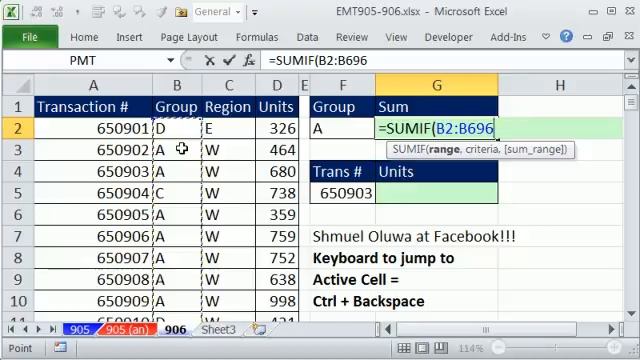This screenshot has height=360, width=640.
Task: Confirm formula entry with checkmark icon
Action: (229, 61)
